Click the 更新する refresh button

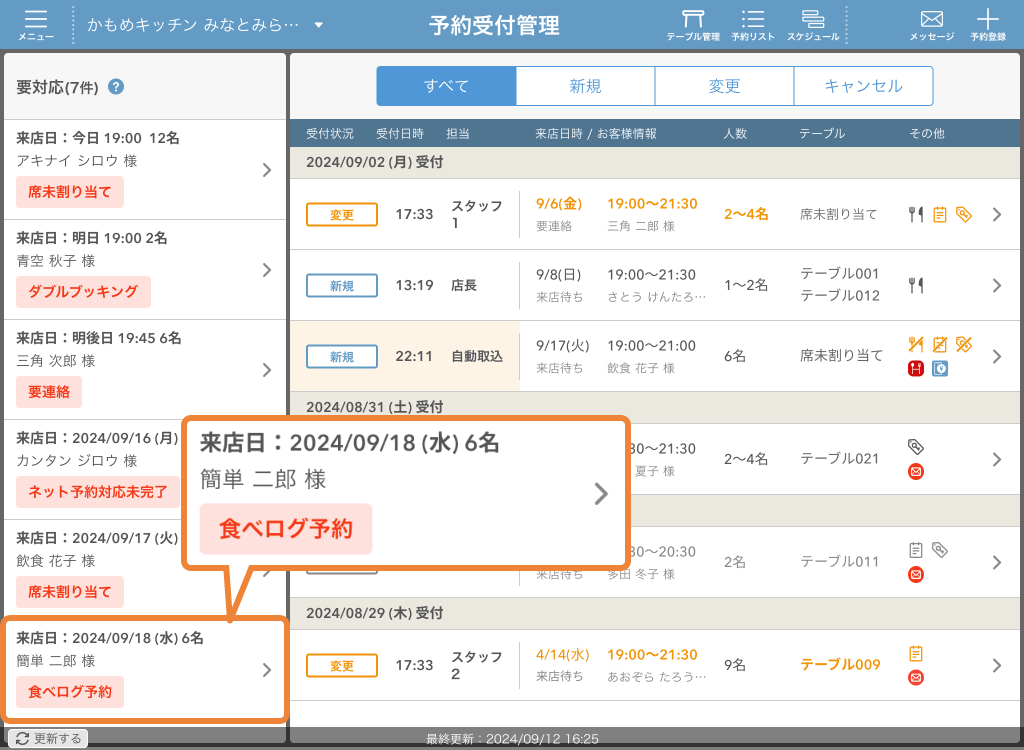coord(48,738)
